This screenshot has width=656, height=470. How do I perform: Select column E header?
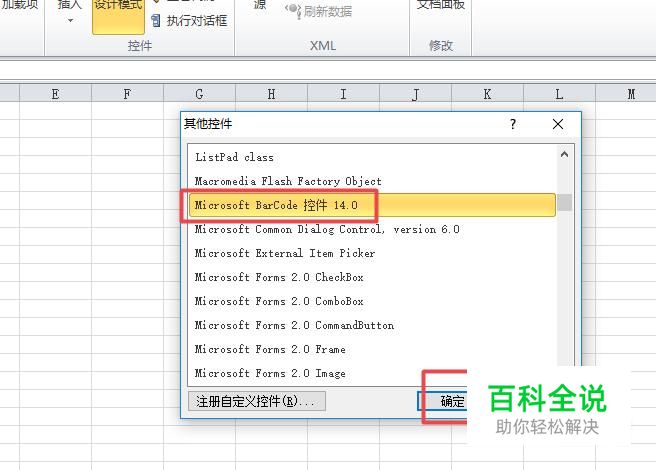[55, 94]
